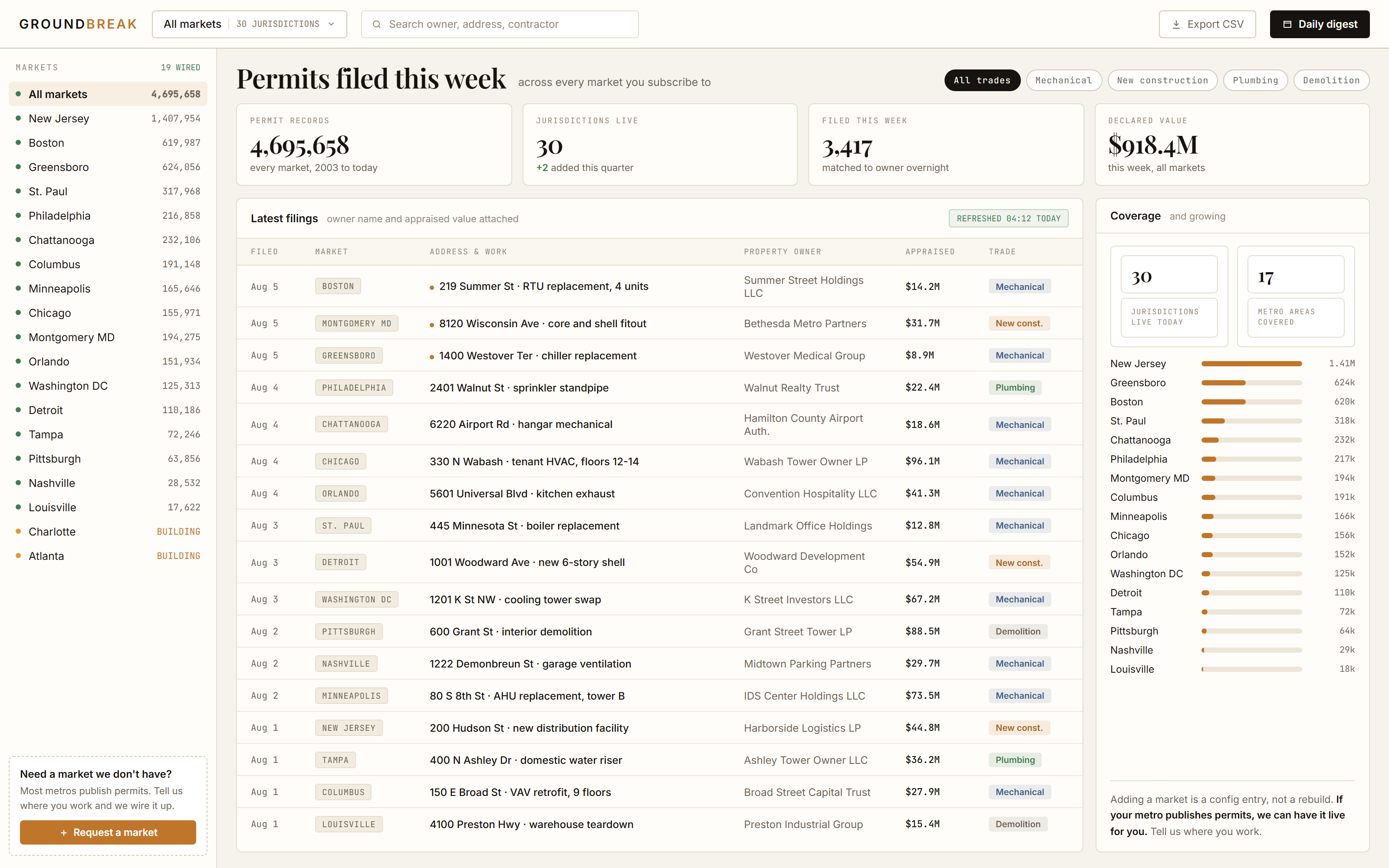
Task: Filter by Mechanical trade
Action: coord(1063,80)
